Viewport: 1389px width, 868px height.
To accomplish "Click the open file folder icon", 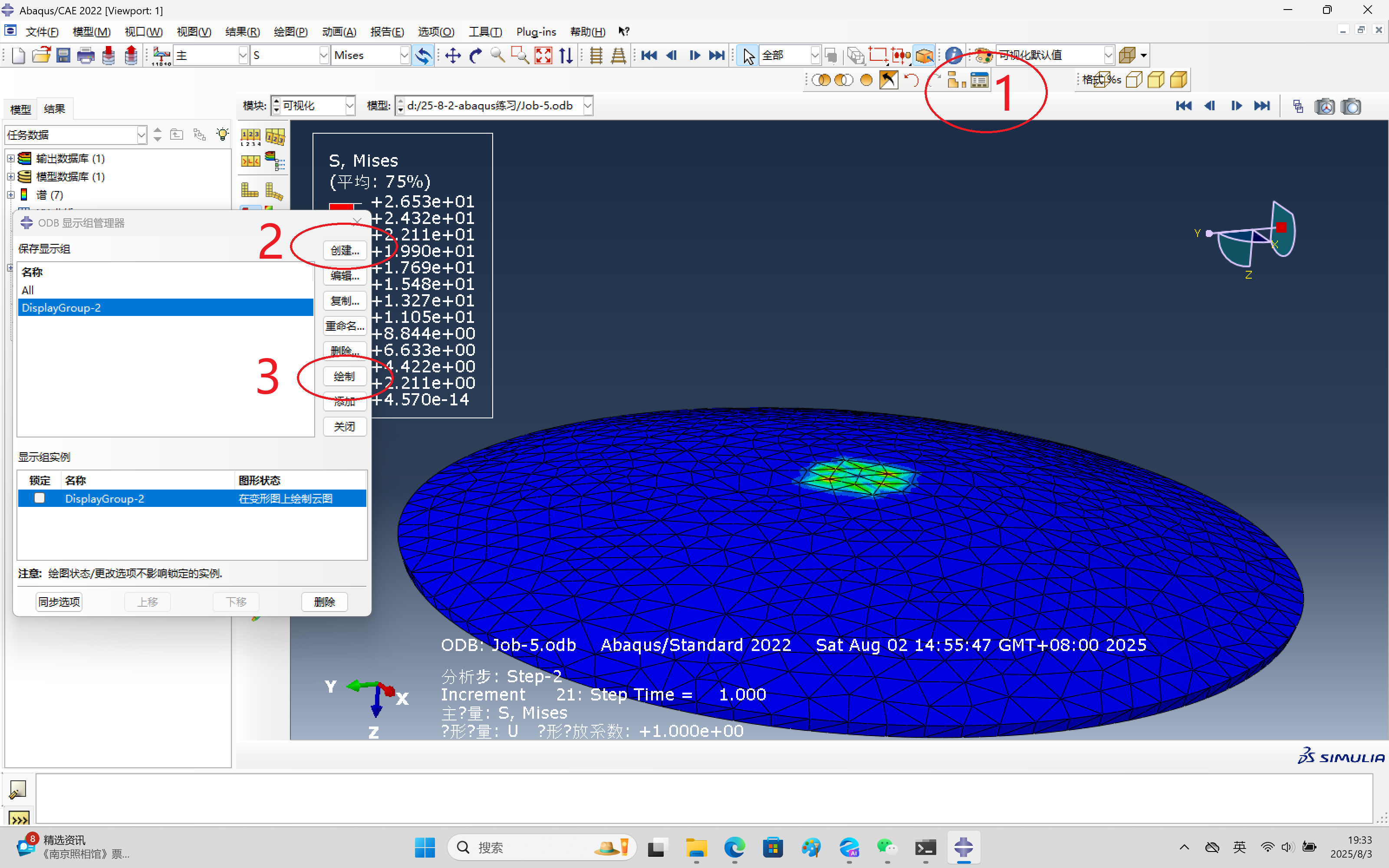I will coord(41,56).
